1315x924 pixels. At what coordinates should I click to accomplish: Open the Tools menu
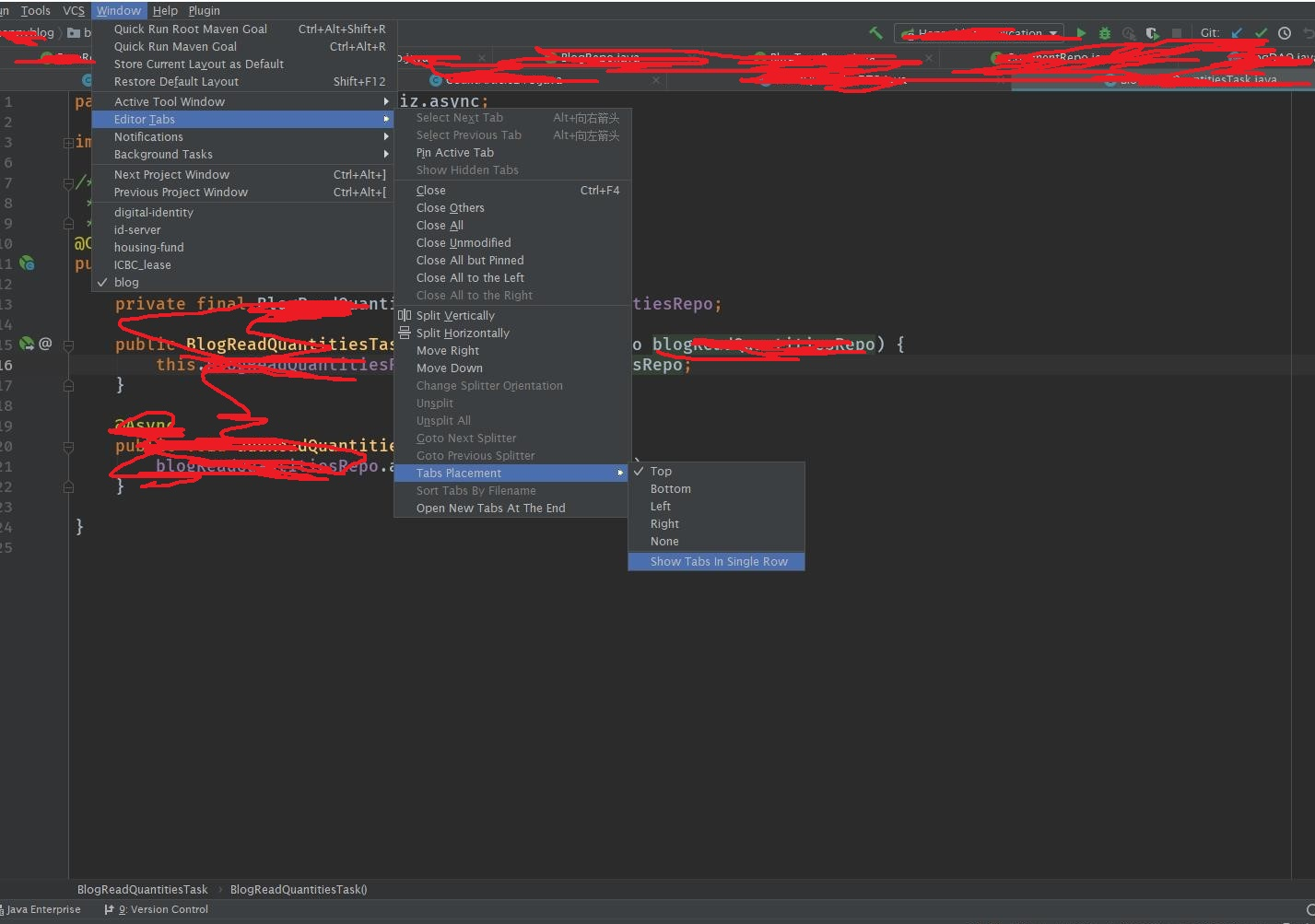pos(35,11)
